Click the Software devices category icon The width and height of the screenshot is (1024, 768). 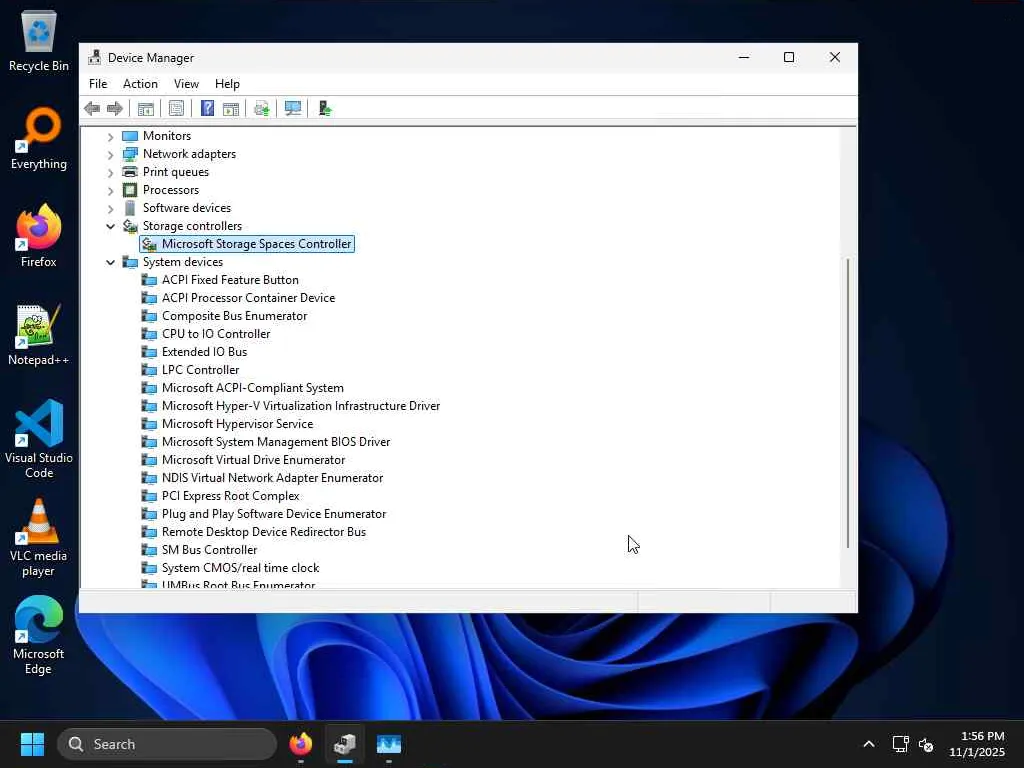pyautogui.click(x=130, y=208)
